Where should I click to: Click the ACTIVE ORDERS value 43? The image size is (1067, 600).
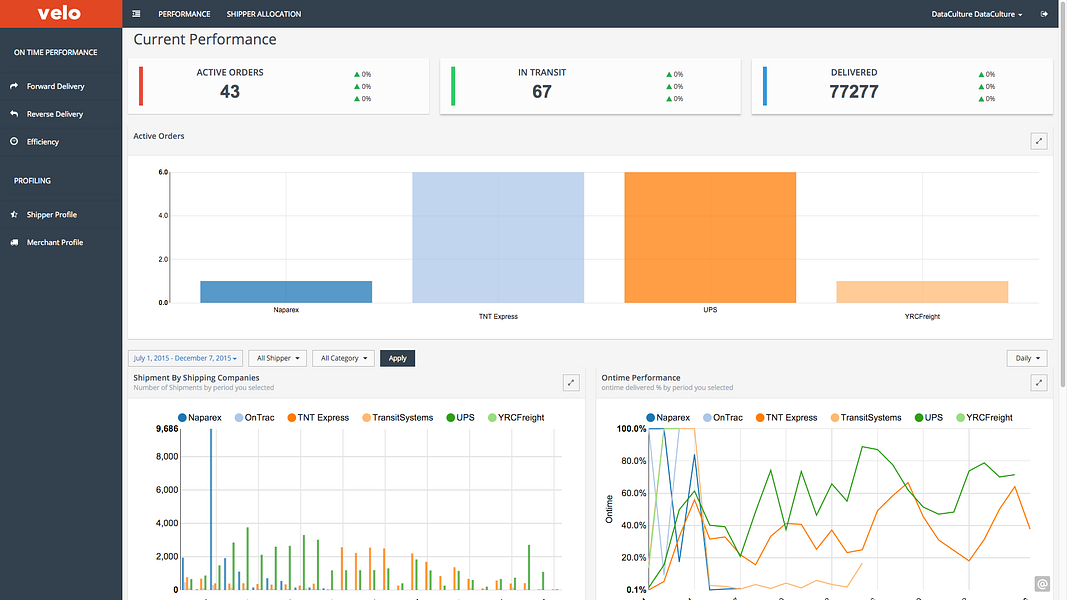coord(230,92)
